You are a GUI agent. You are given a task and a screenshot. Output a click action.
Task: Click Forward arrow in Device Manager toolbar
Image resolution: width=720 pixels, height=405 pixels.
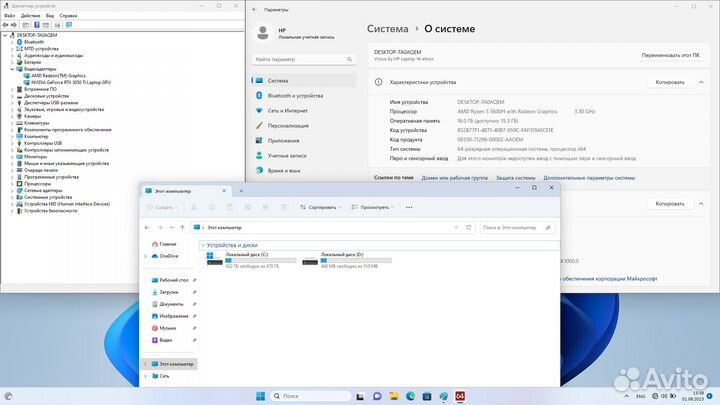coord(14,25)
